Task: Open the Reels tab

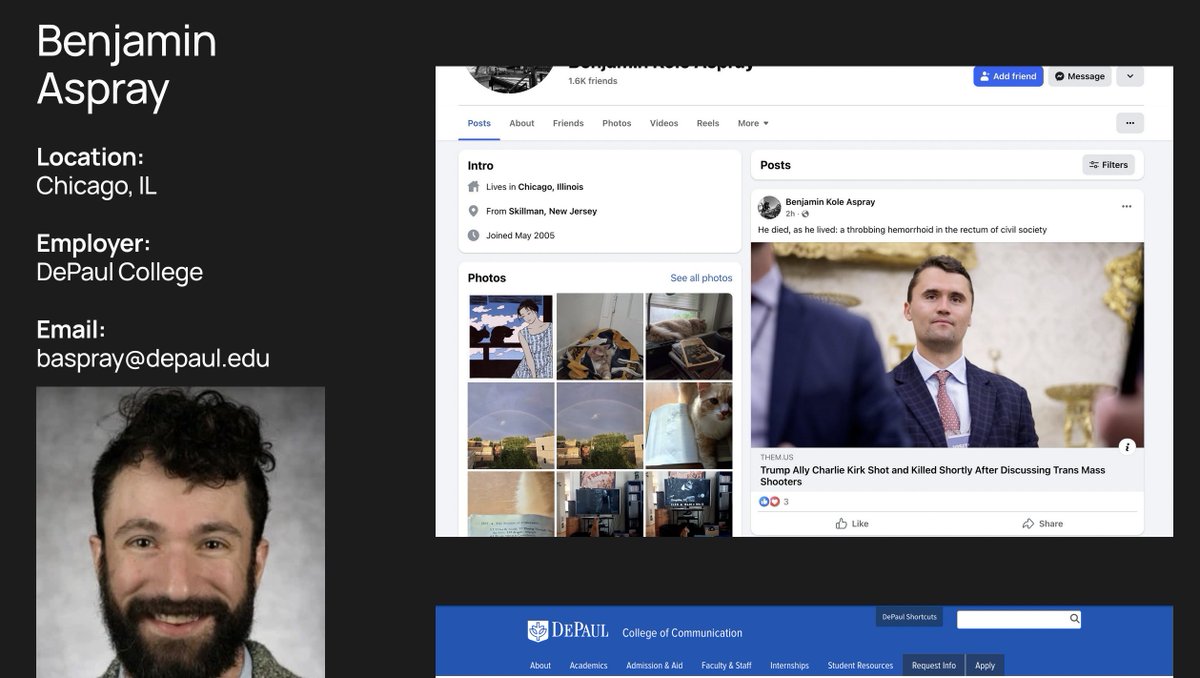Action: point(708,123)
